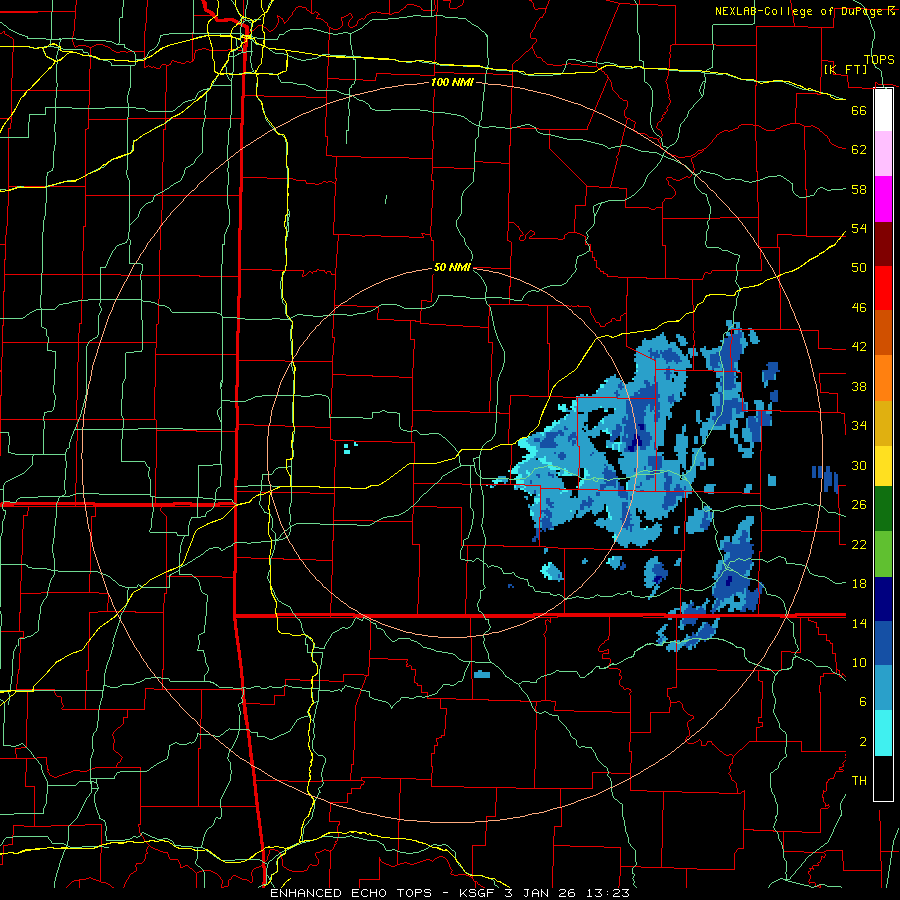Viewport: 900px width, 900px height.
Task: Click the small isolated echo below the state border
Action: pyautogui.click(x=482, y=674)
